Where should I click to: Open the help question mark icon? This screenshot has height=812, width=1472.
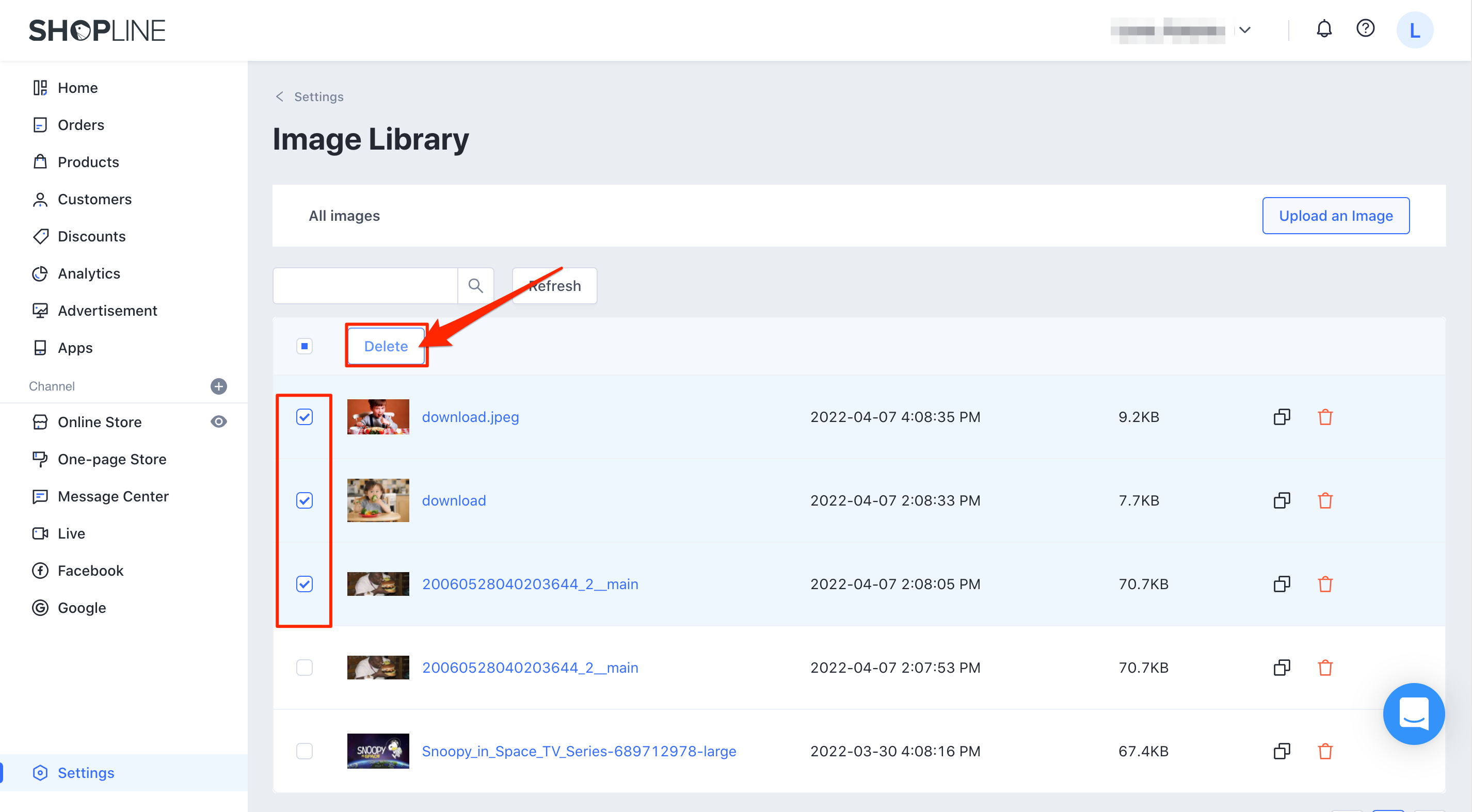point(1365,28)
